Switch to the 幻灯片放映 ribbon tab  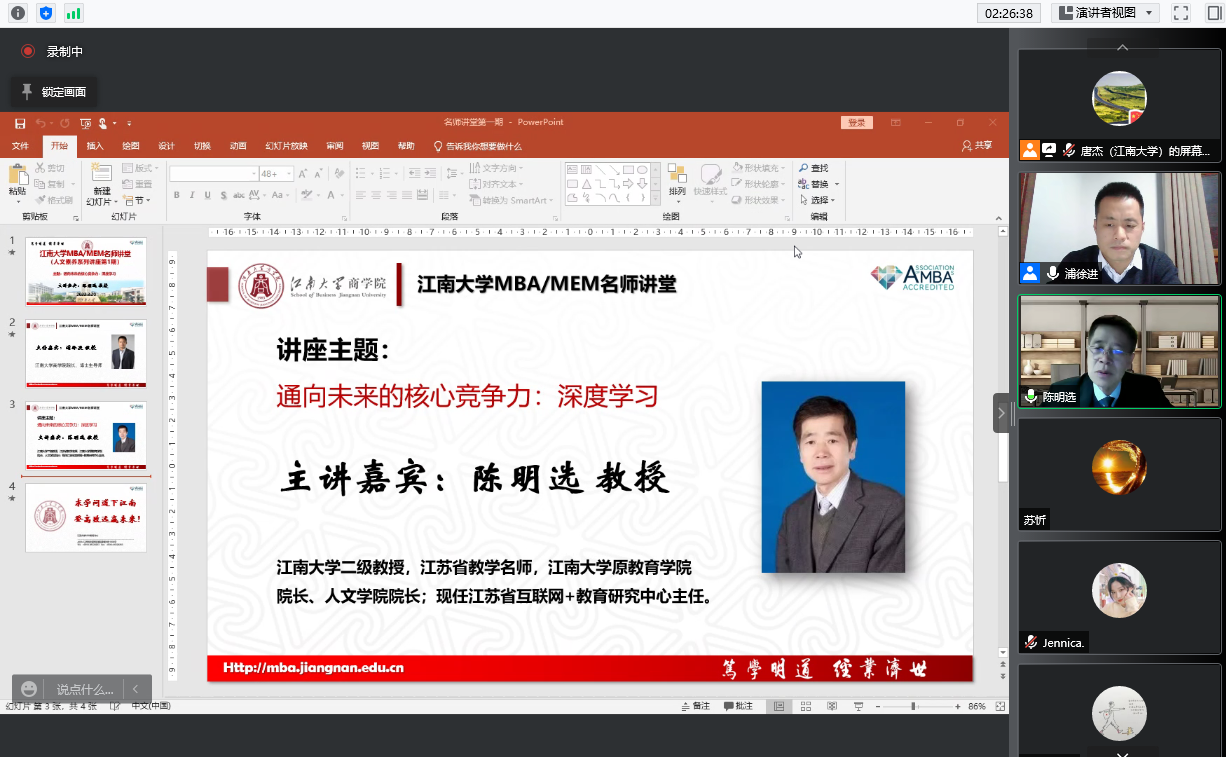pos(286,146)
